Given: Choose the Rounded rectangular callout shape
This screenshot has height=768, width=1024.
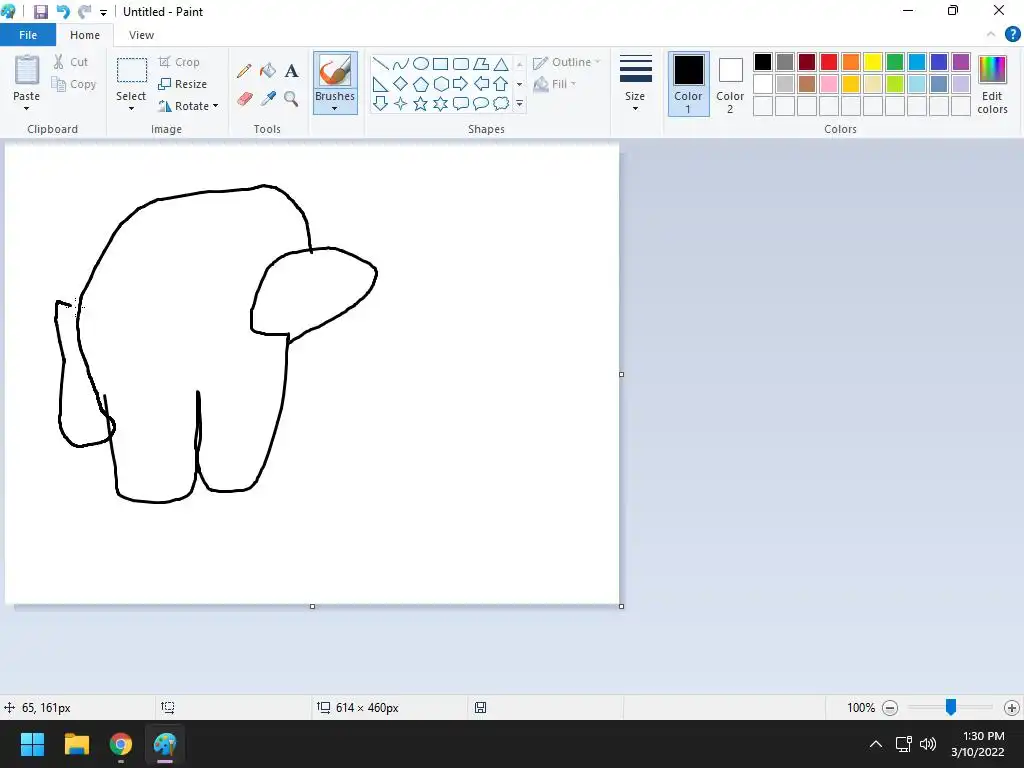Looking at the screenshot, I should [x=461, y=103].
